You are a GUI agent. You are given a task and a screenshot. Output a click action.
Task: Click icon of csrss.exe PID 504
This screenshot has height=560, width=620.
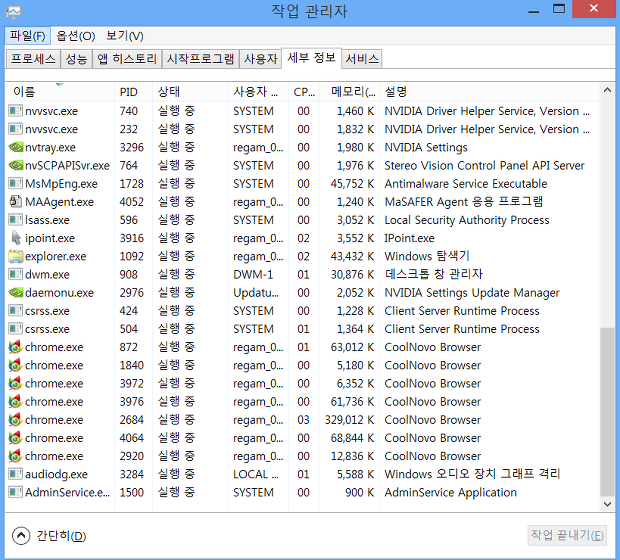(15, 329)
